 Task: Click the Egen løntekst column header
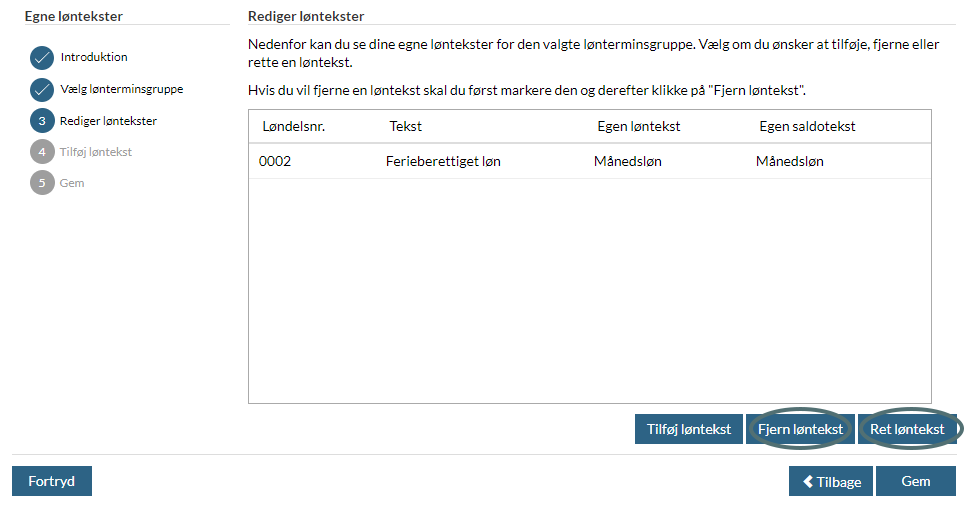click(638, 126)
